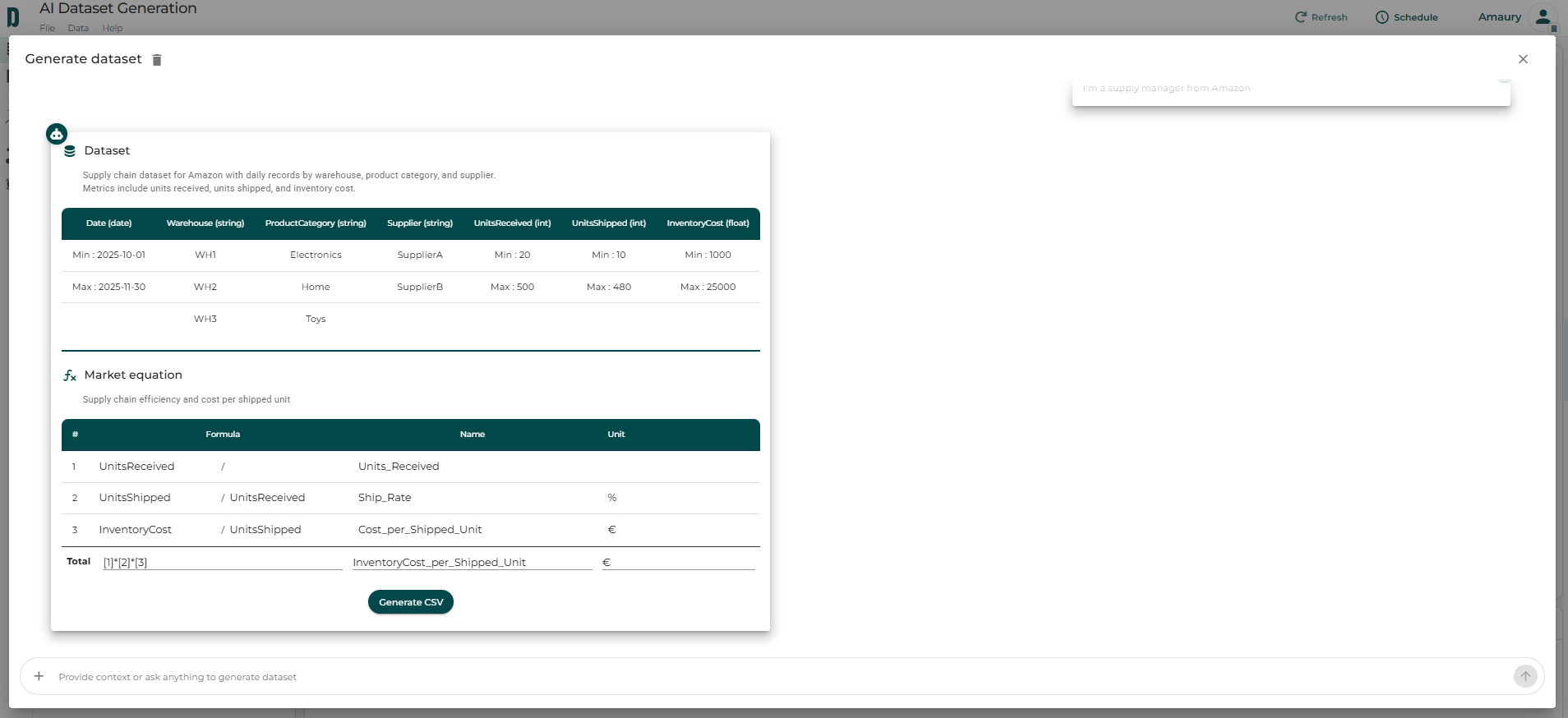Screen dimensions: 1568x718
Task: Open the File menu
Action: (48, 28)
